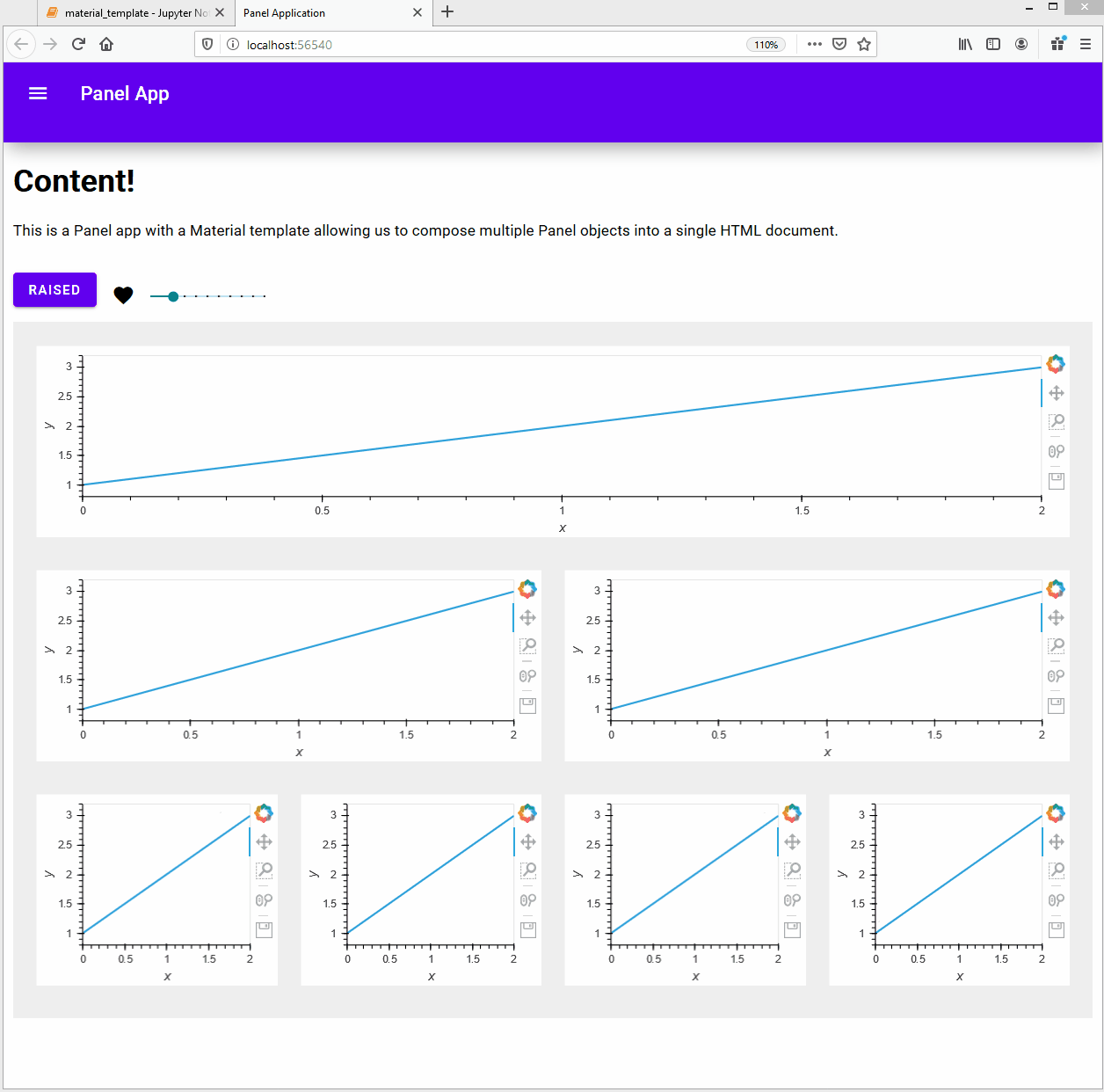Select Pan tool on middle-row left plot
This screenshot has height=1092, width=1104.
(x=528, y=617)
